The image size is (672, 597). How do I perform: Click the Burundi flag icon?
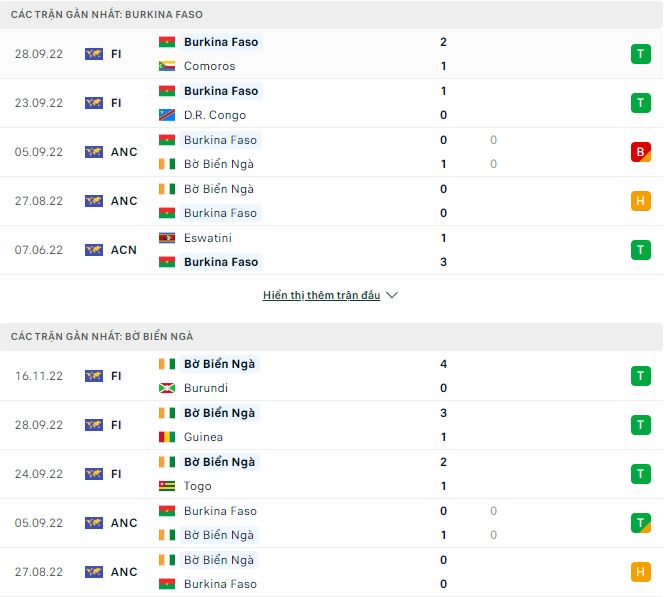pos(168,388)
